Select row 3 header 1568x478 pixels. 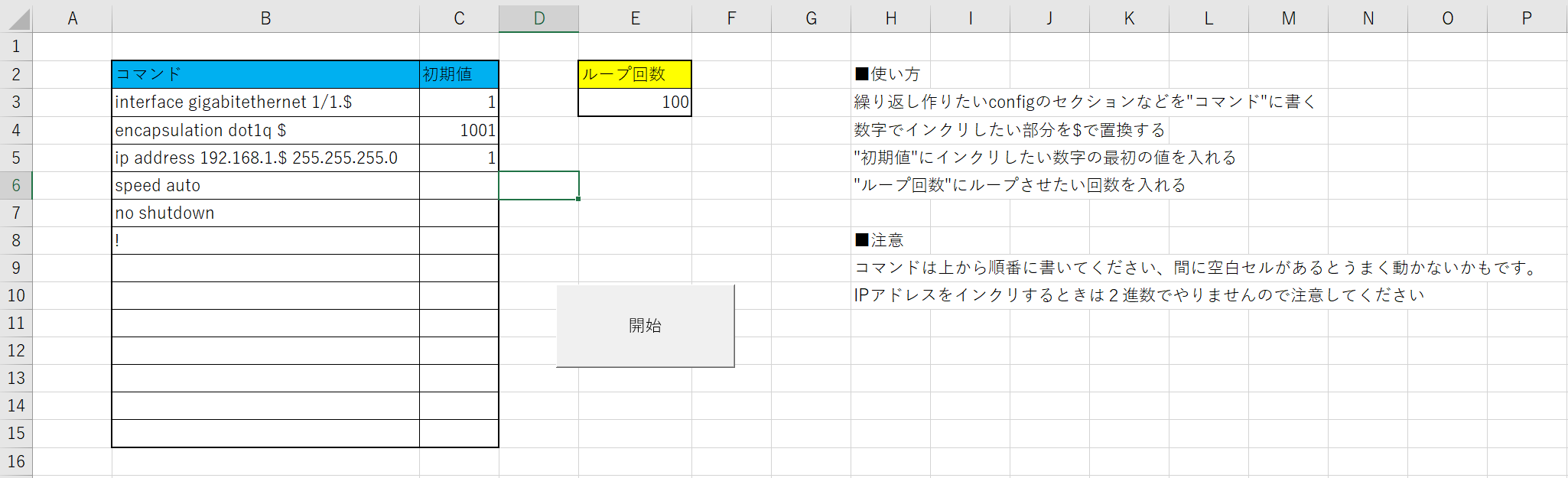tap(16, 102)
